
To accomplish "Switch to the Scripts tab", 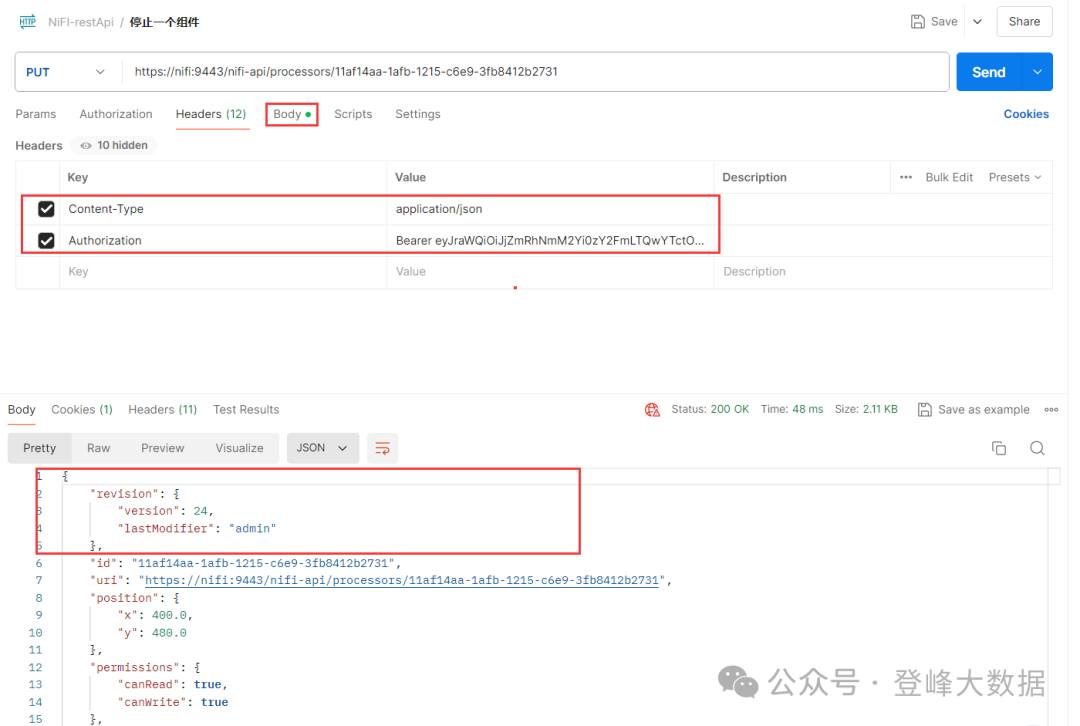I will tap(353, 114).
